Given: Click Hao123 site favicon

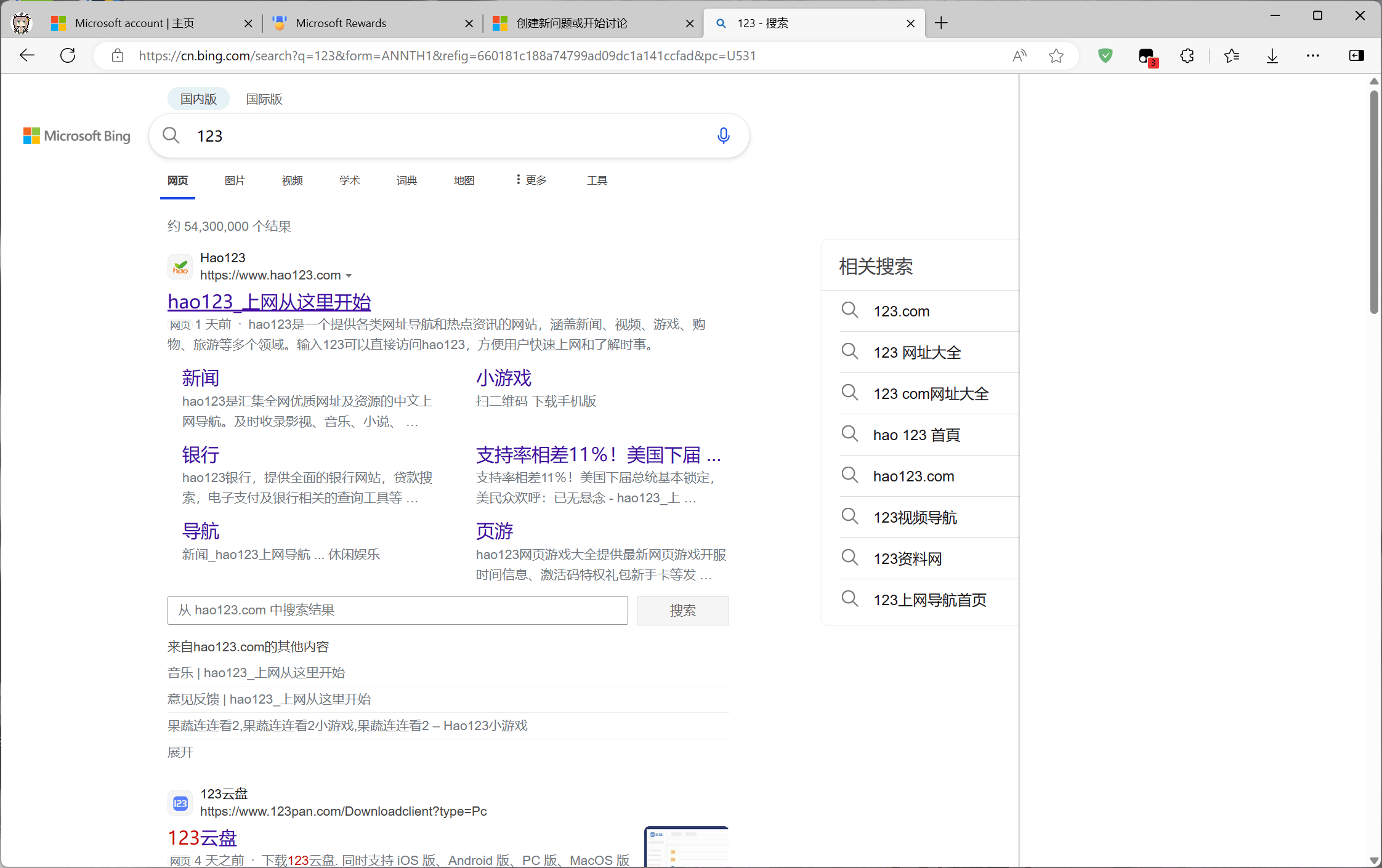Looking at the screenshot, I should (180, 267).
